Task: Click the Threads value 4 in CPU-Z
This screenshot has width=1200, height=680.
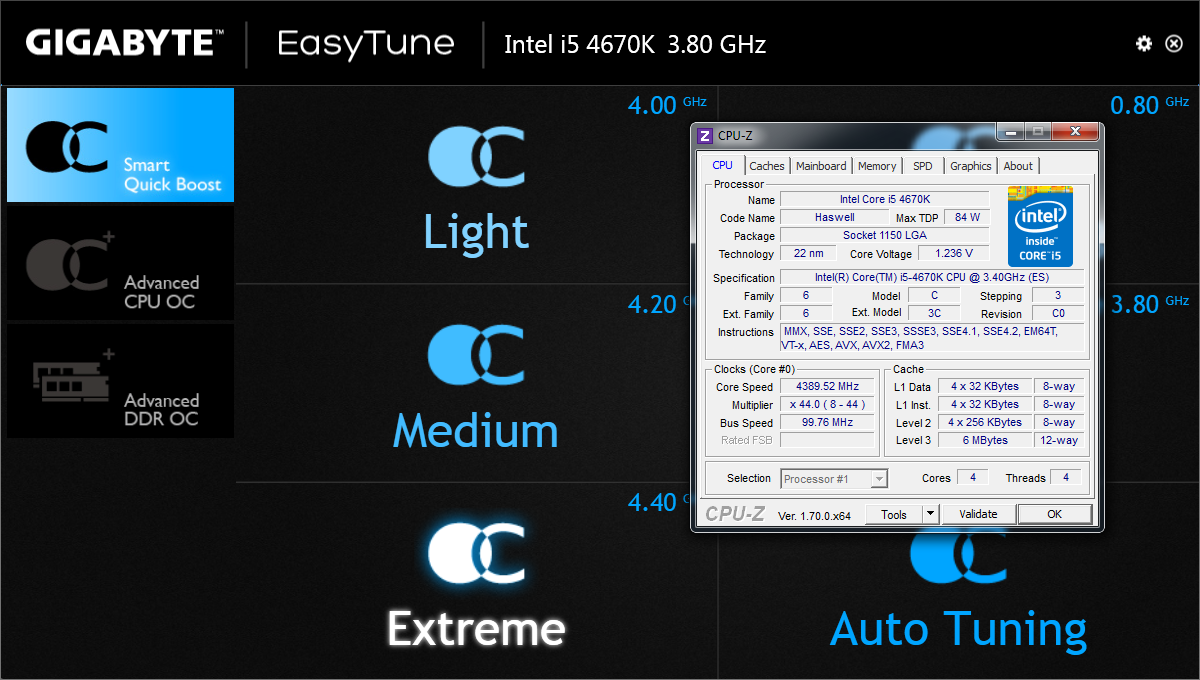Action: (1066, 477)
